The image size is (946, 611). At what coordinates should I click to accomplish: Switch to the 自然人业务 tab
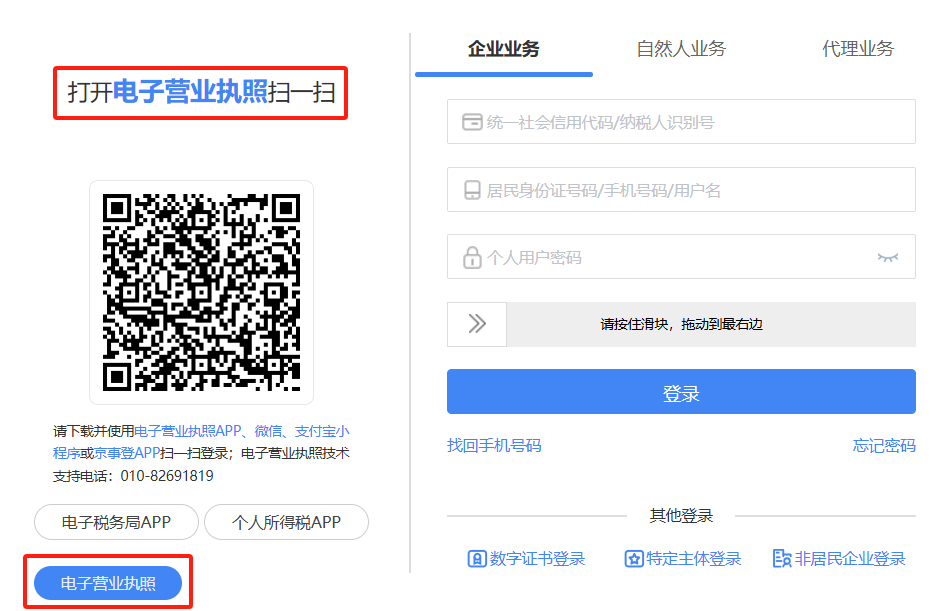coord(681,49)
